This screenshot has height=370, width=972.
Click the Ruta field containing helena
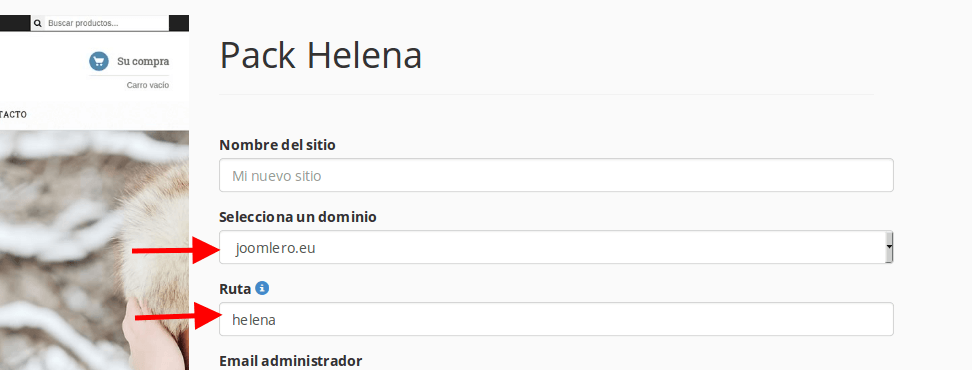(x=556, y=319)
